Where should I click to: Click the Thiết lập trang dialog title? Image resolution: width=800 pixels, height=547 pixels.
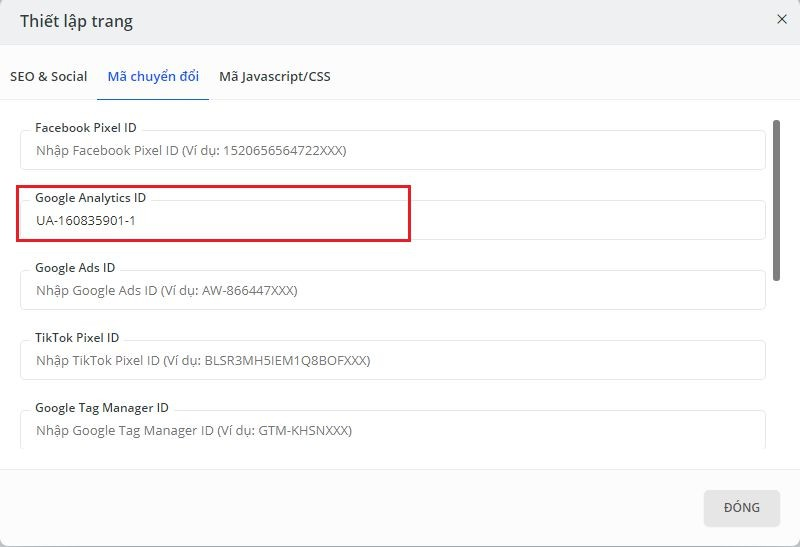(76, 21)
